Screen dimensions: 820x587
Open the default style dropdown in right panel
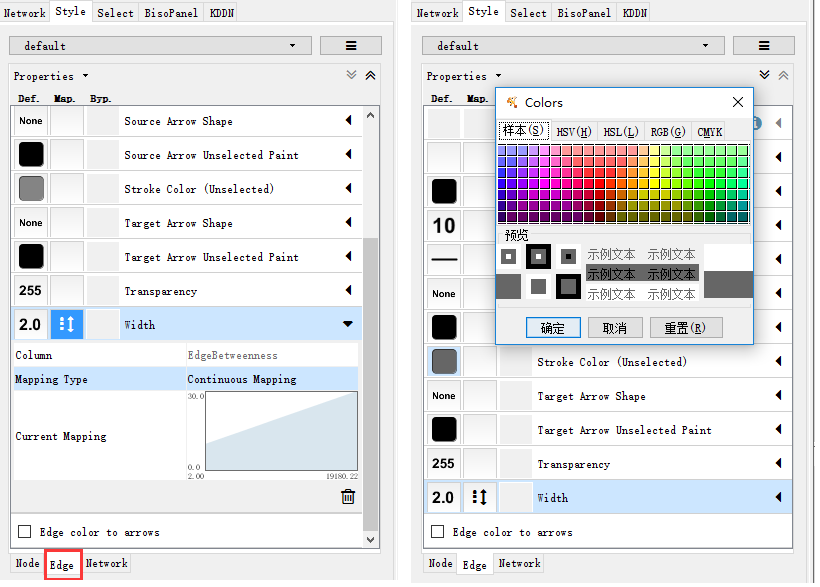pyautogui.click(x=573, y=46)
